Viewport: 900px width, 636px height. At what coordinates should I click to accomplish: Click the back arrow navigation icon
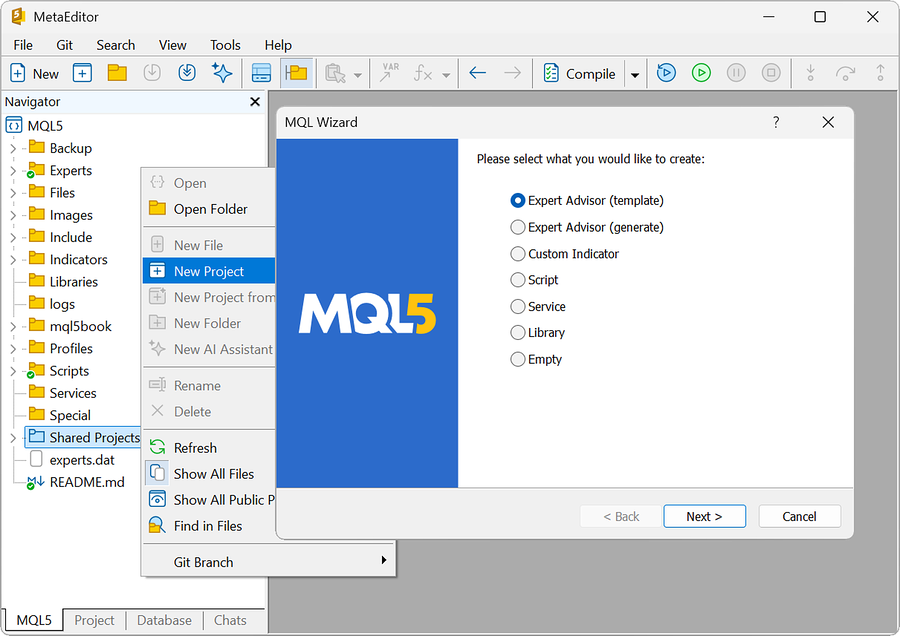478,73
